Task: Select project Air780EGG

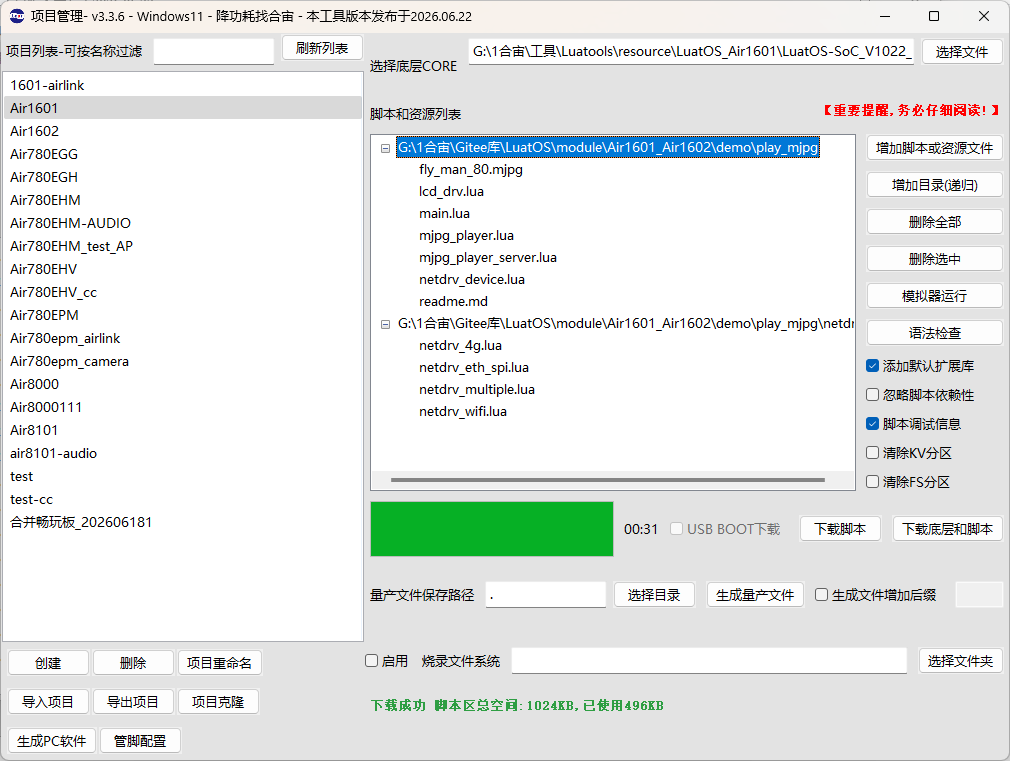Action: (x=183, y=154)
